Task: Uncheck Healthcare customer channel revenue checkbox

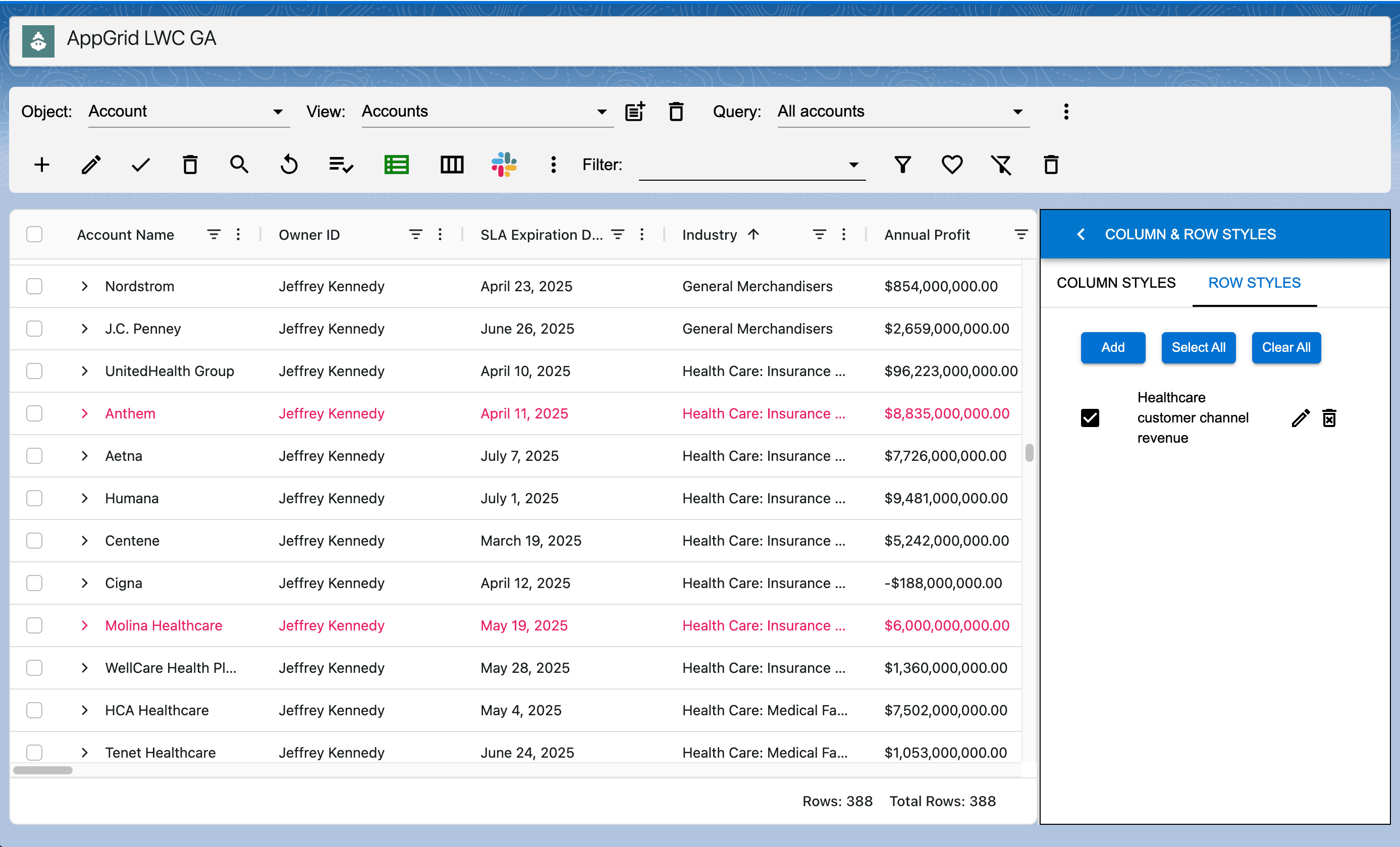Action: [x=1090, y=418]
